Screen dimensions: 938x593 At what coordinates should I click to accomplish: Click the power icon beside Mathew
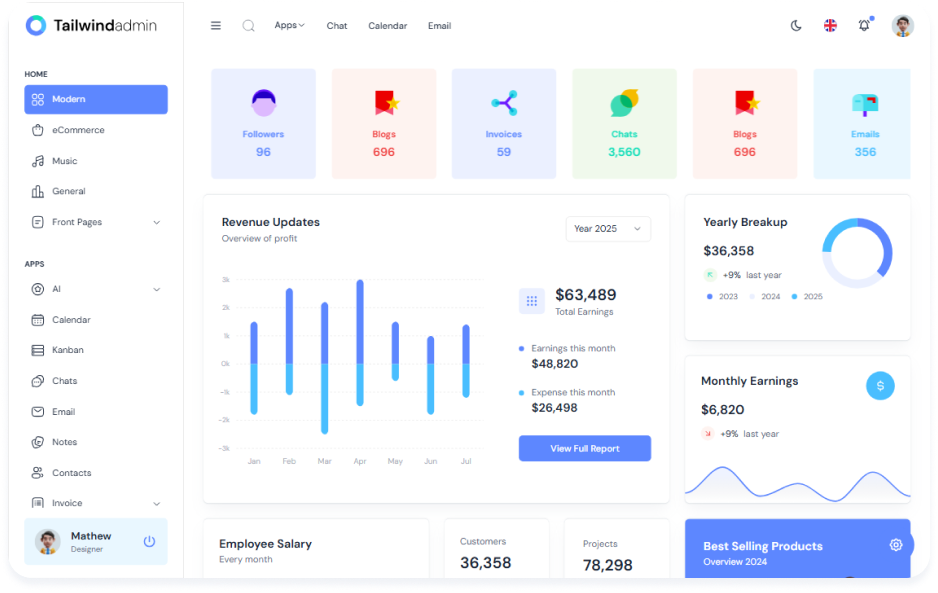[149, 541]
